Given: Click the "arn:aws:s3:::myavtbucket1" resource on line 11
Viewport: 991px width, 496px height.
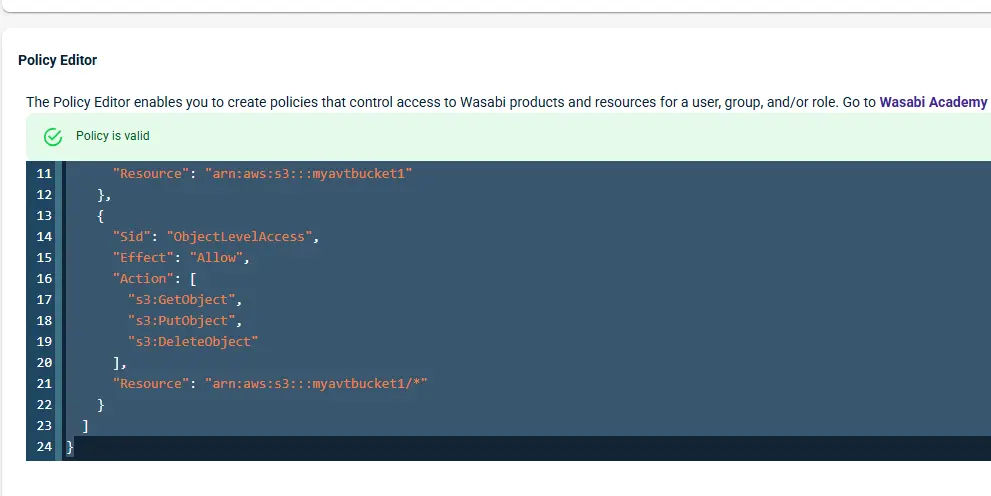Looking at the screenshot, I should pyautogui.click(x=308, y=173).
